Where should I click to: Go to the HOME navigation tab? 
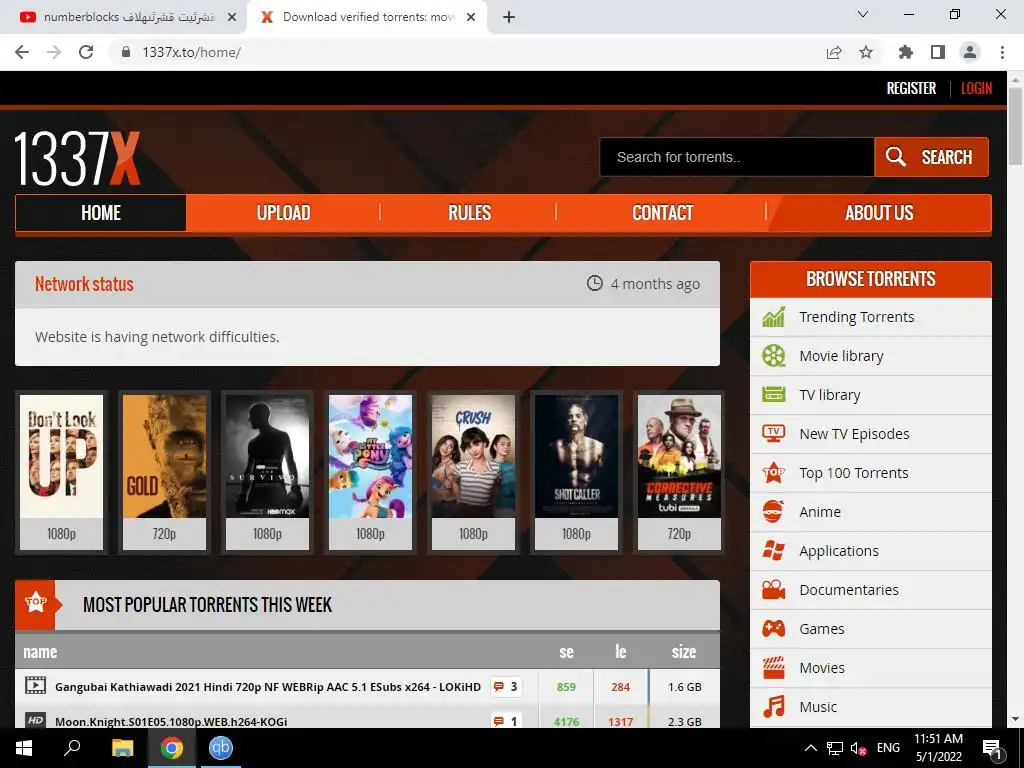tap(101, 213)
